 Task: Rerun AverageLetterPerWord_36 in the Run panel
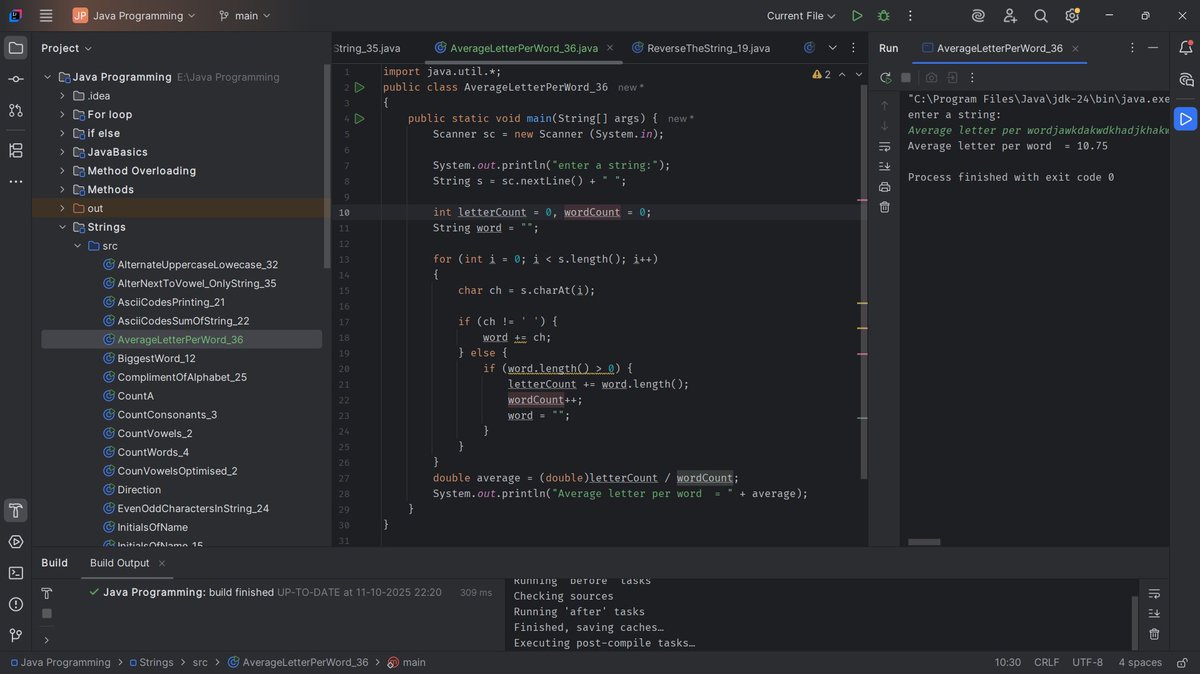(x=885, y=78)
